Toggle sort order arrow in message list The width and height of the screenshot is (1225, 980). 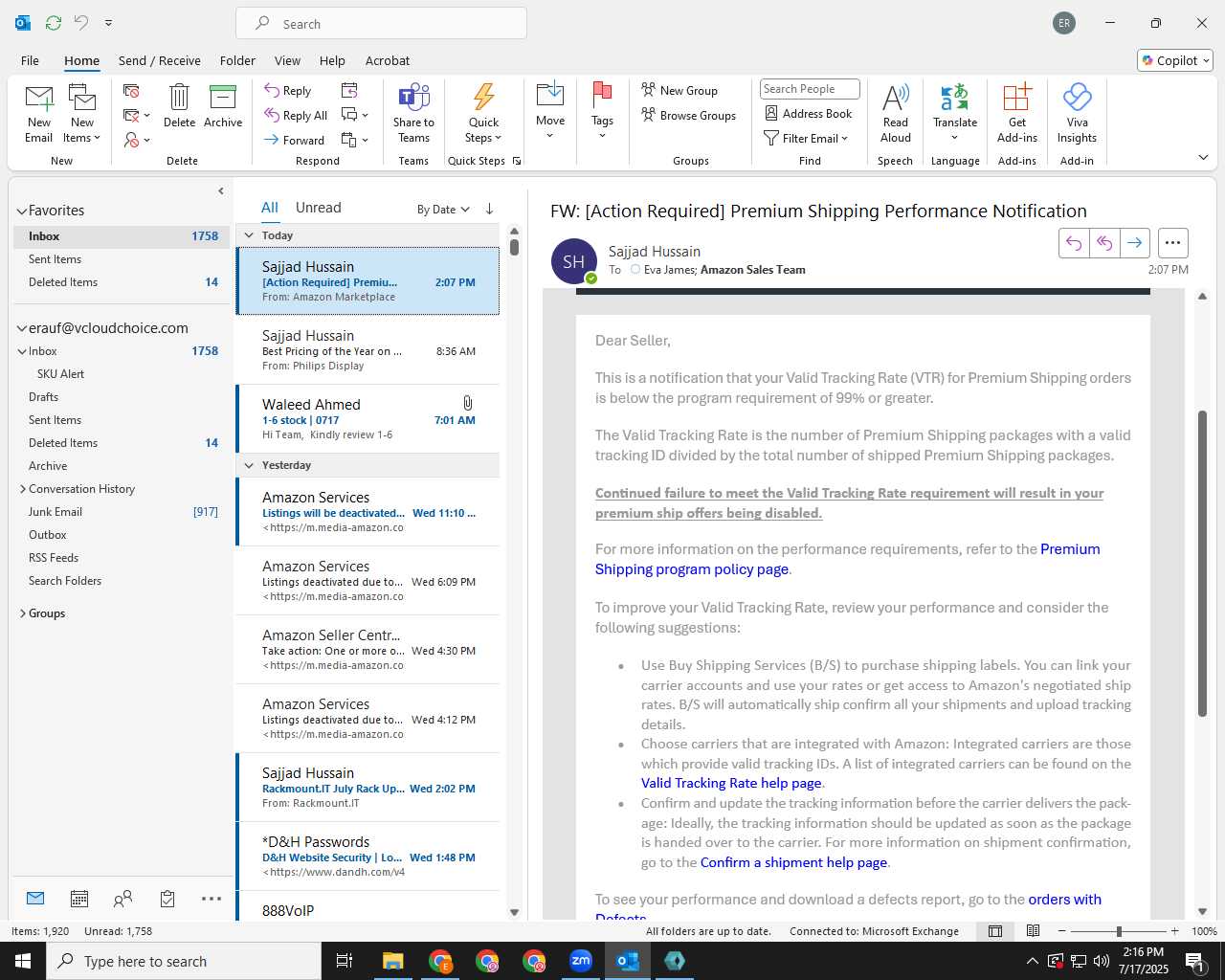click(x=489, y=209)
